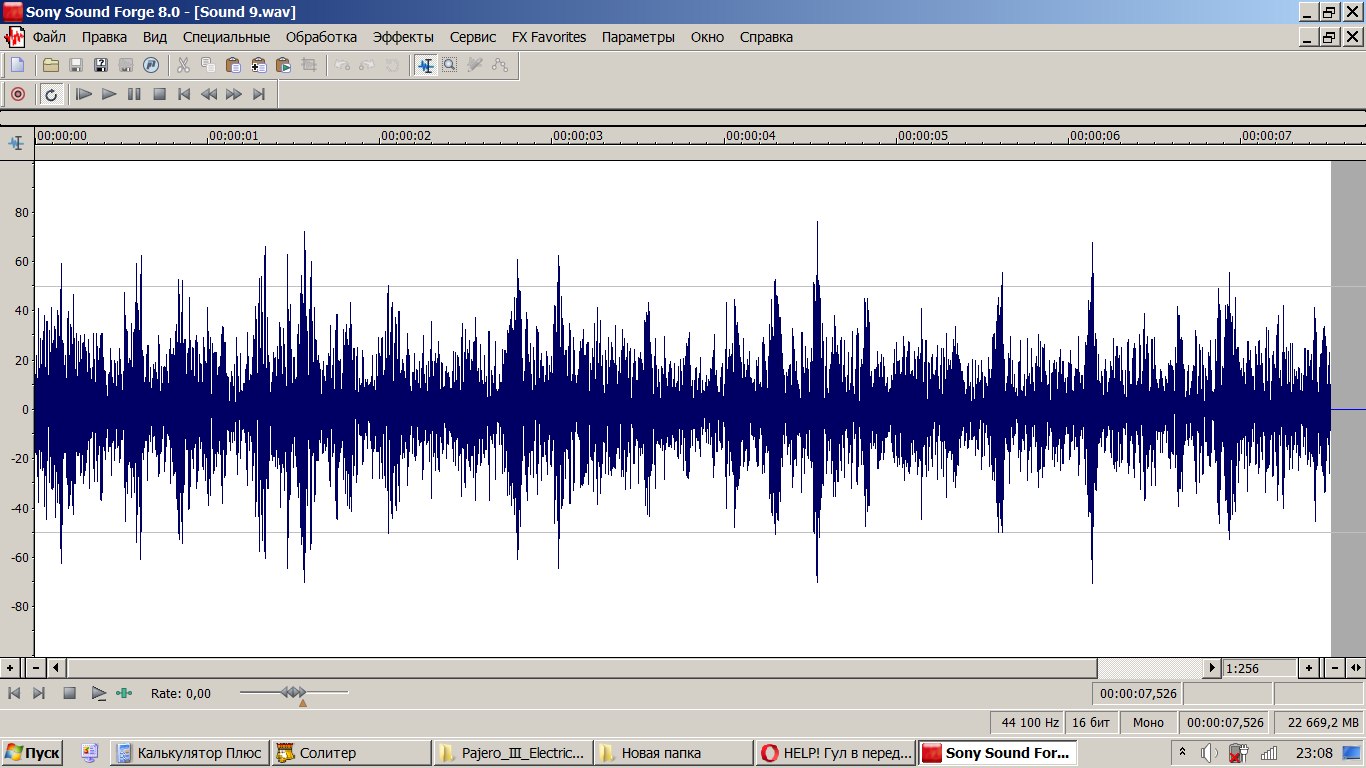Switch to Калькулятор Плюс taskbar button
The image size is (1366, 768).
189,753
